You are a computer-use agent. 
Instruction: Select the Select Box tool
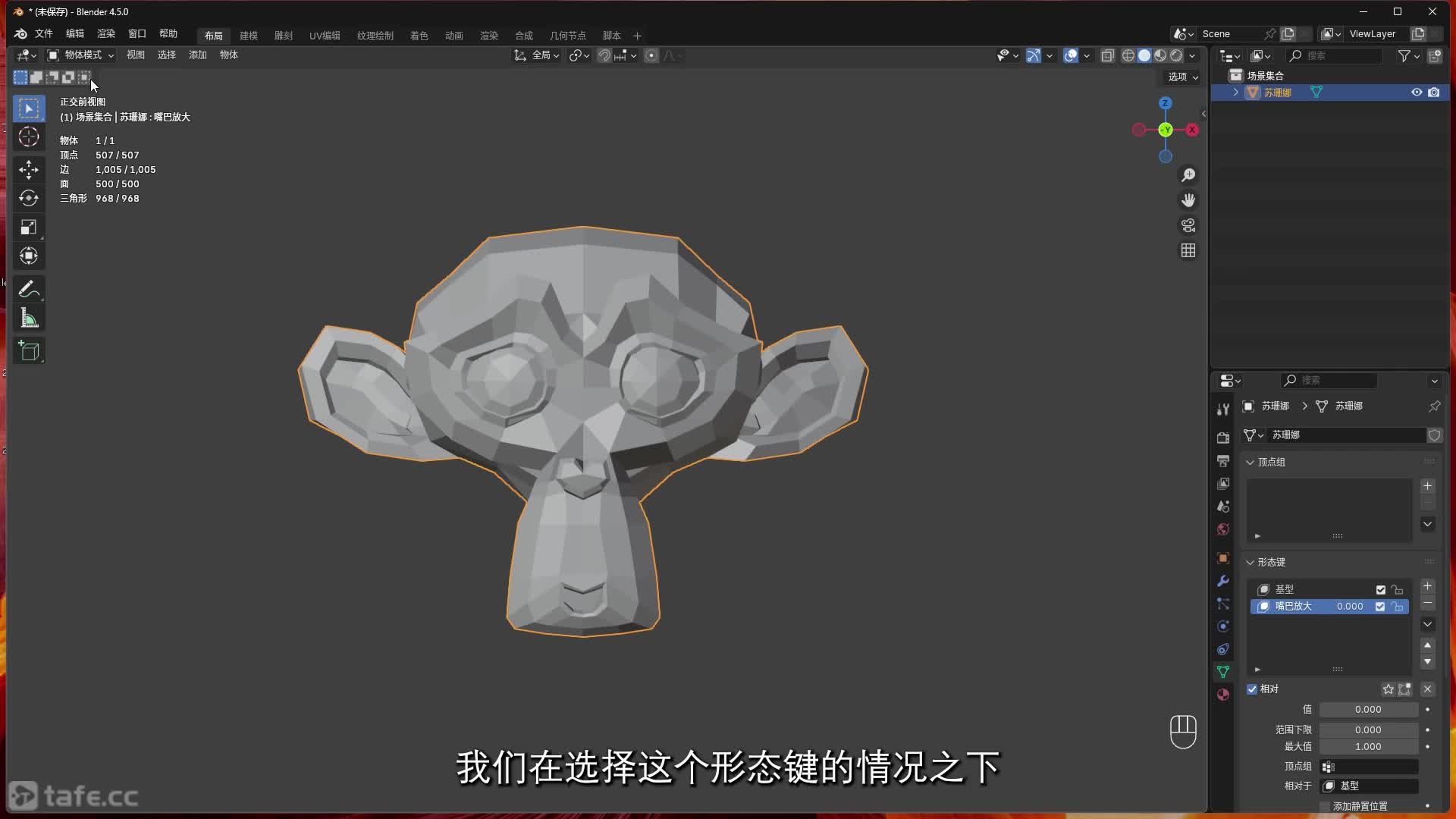pyautogui.click(x=29, y=108)
